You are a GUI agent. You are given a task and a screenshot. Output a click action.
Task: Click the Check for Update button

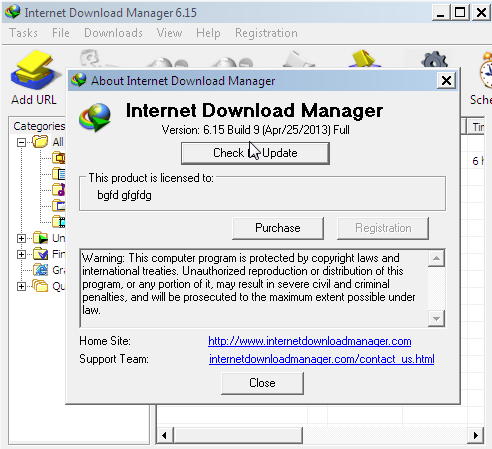point(255,153)
